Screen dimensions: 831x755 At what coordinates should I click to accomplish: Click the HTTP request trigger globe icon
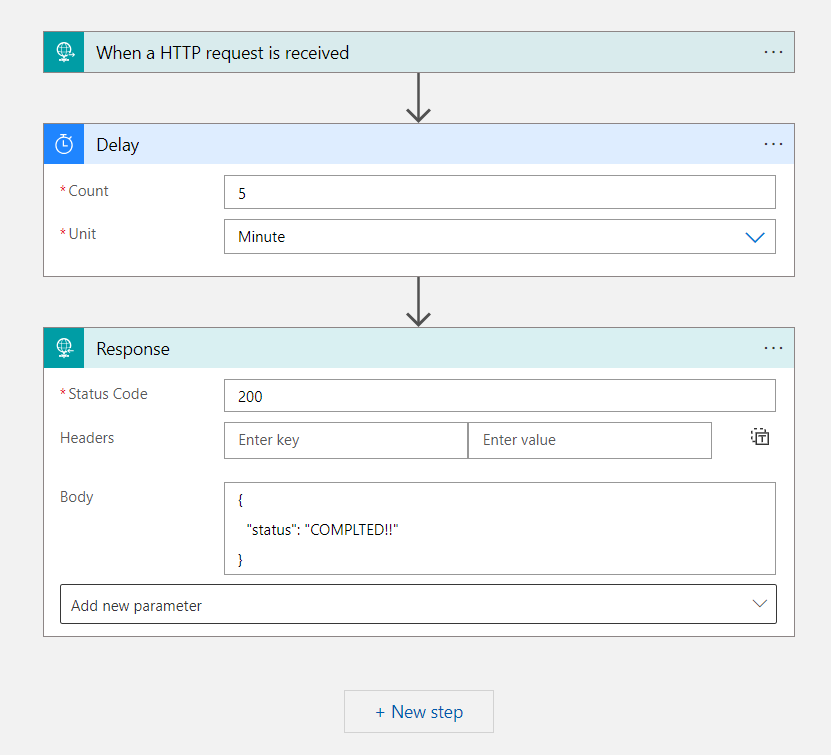(64, 52)
